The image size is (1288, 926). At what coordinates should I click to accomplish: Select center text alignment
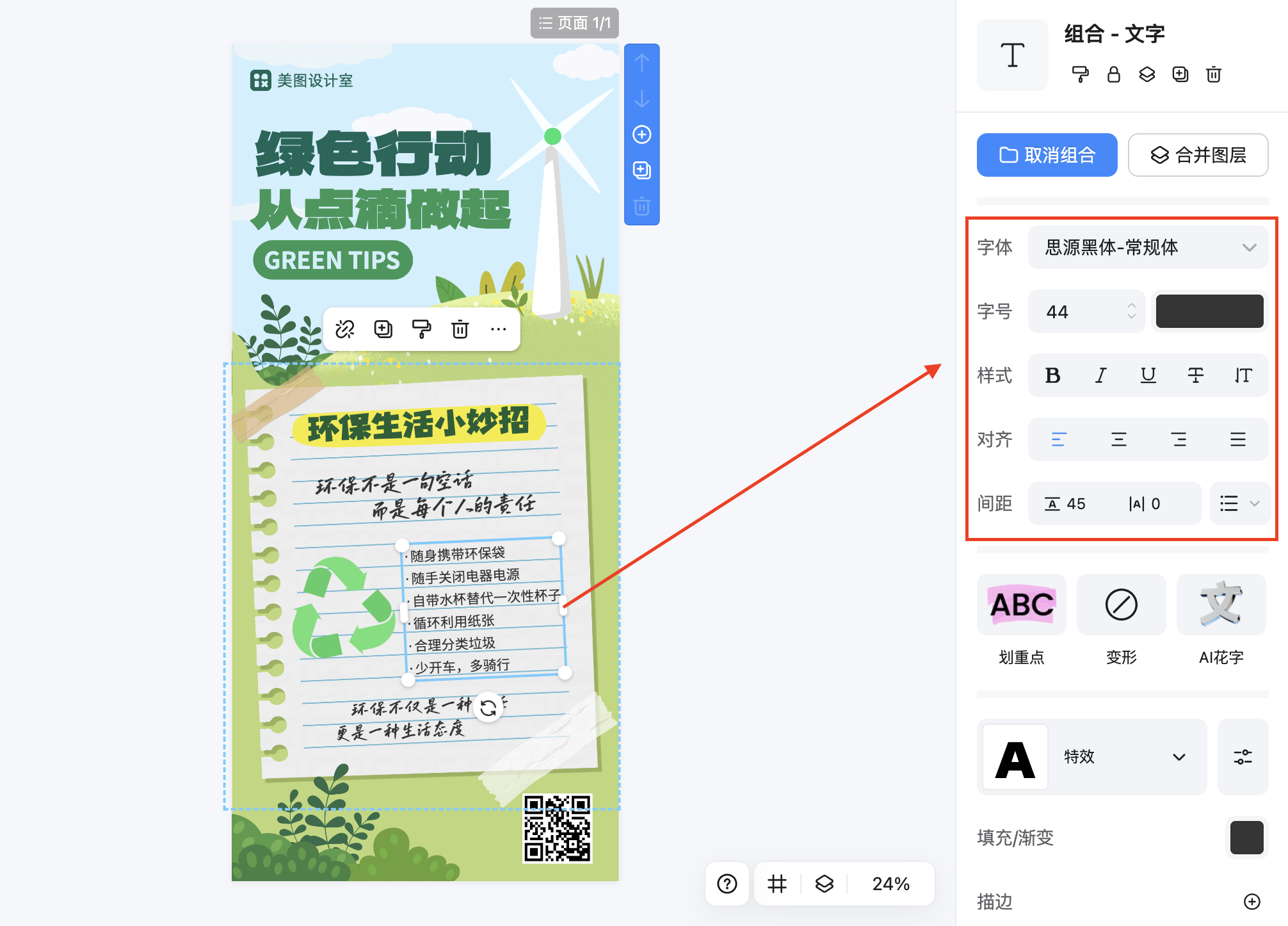(1118, 439)
